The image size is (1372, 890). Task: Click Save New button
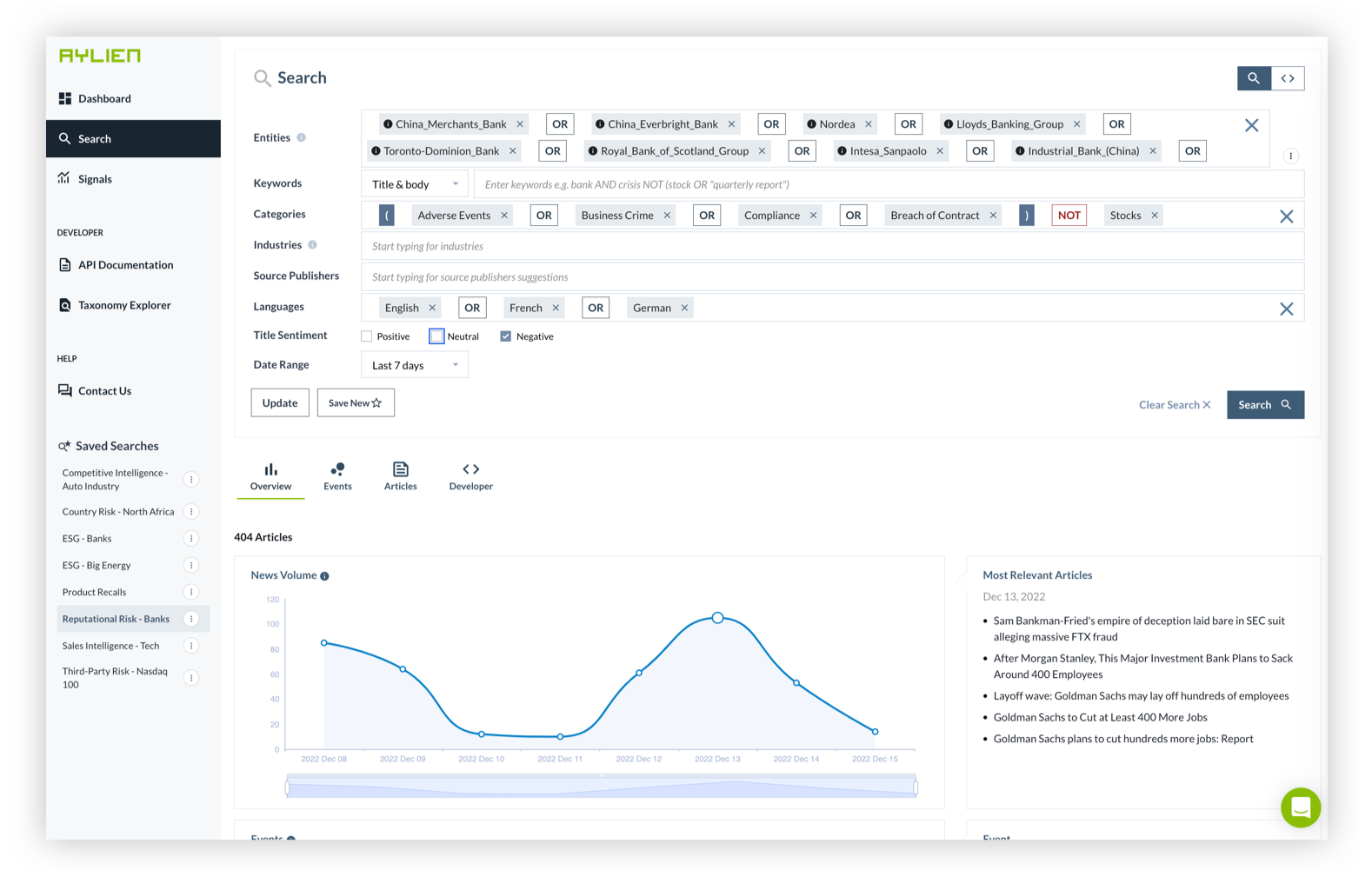click(356, 403)
